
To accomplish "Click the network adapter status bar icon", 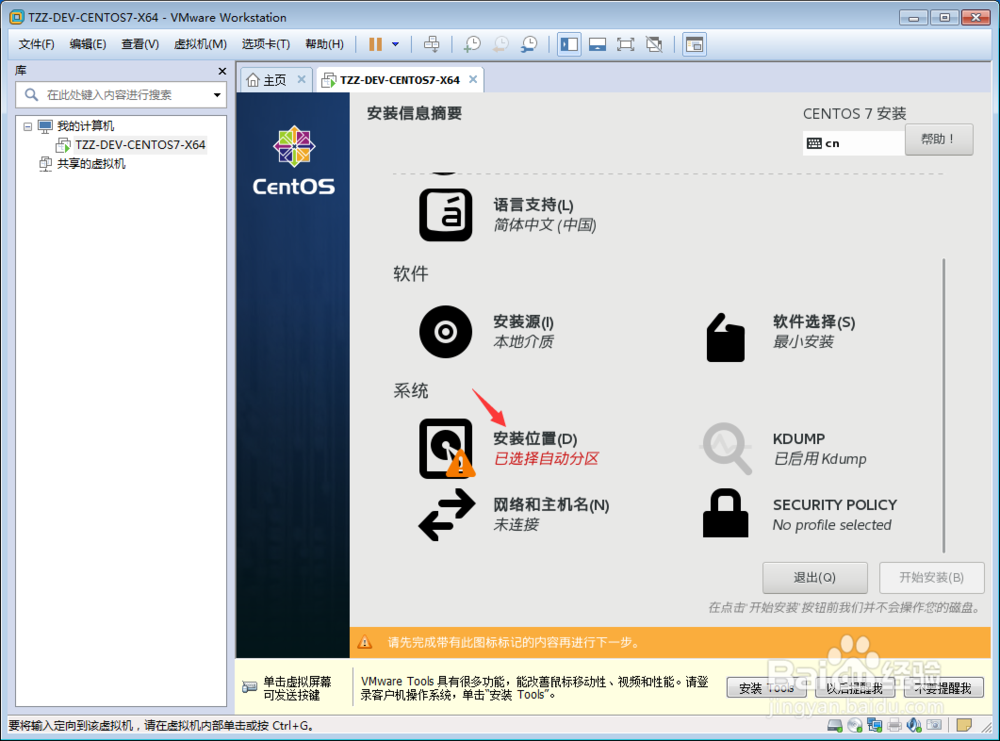I will [874, 725].
